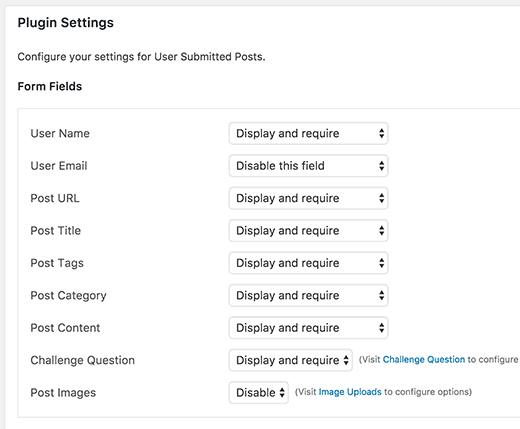Open the Post Tags dropdown
Image resolution: width=520 pixels, height=429 pixels.
click(308, 263)
